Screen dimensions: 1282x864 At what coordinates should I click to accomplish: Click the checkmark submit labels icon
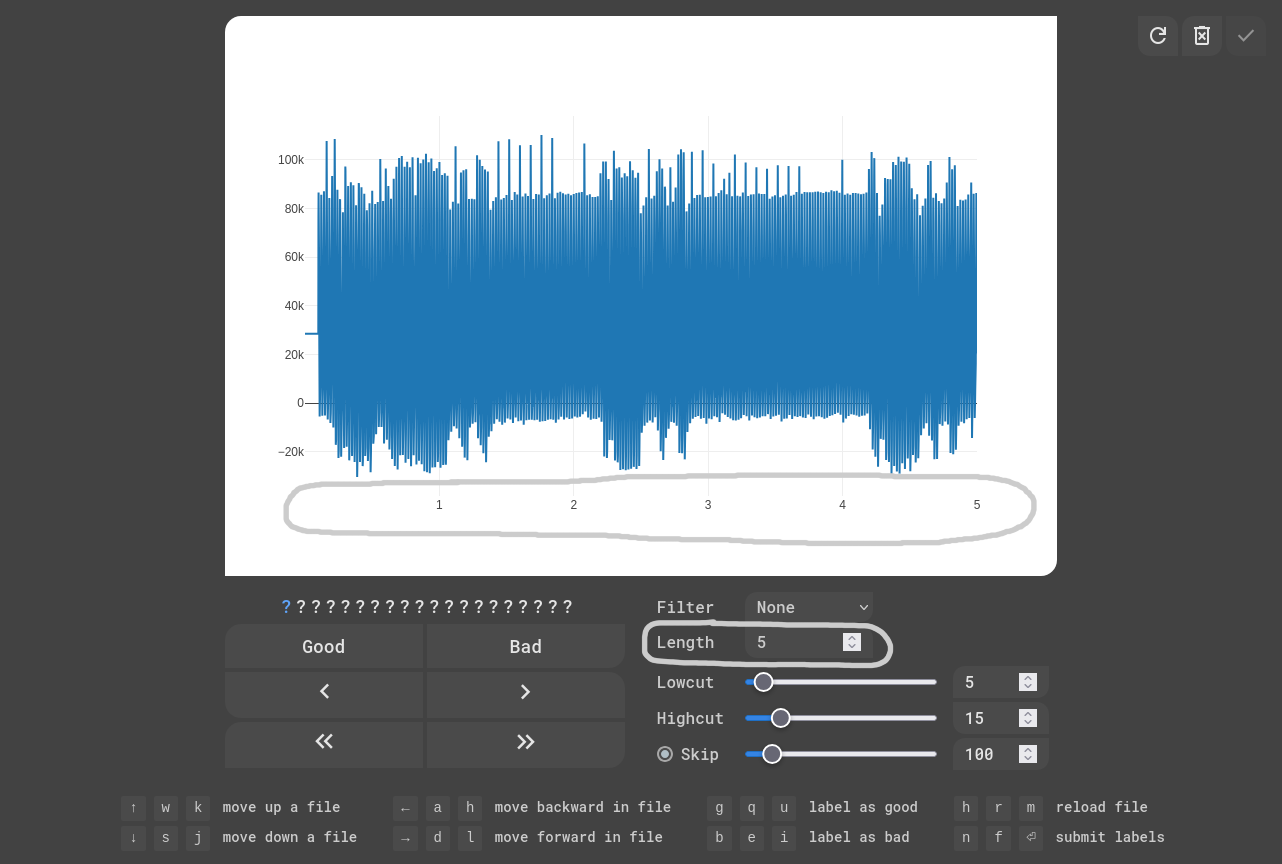[x=1246, y=36]
